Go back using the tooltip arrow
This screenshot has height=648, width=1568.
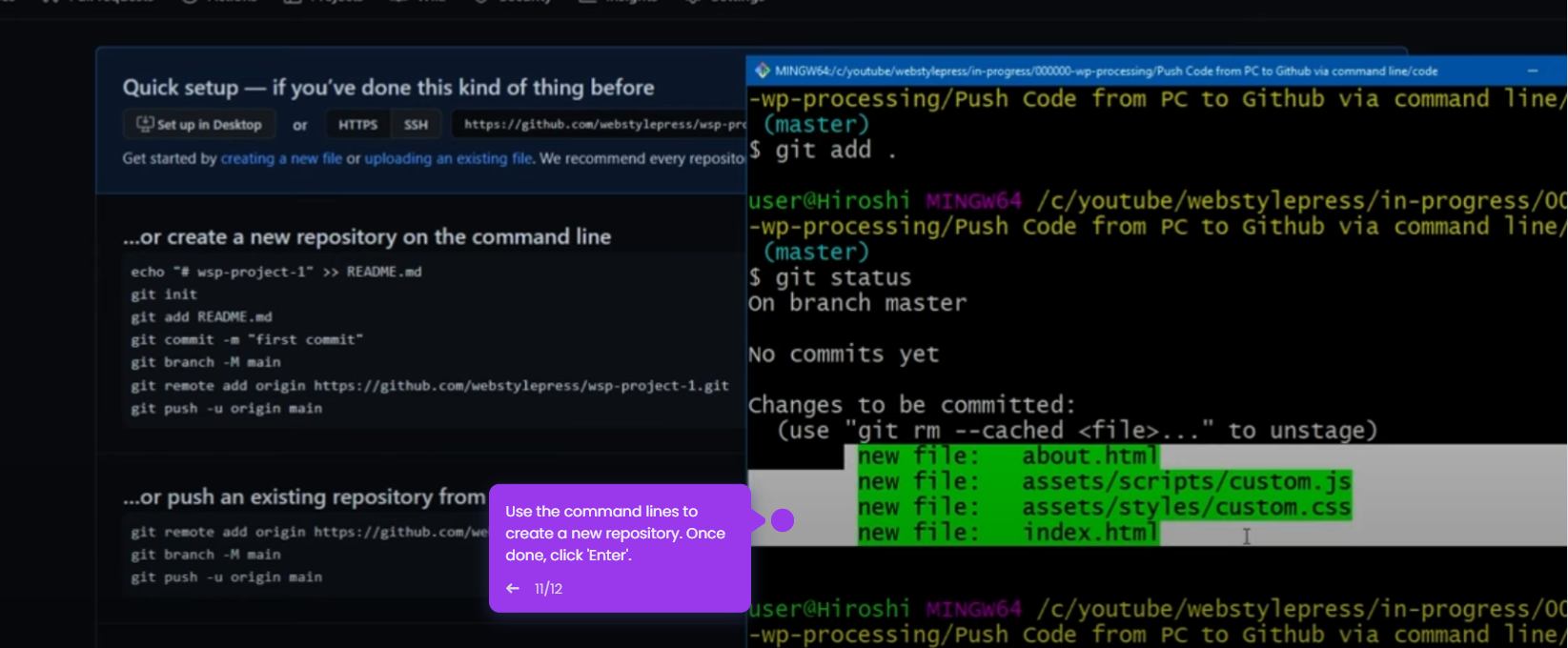coord(513,589)
